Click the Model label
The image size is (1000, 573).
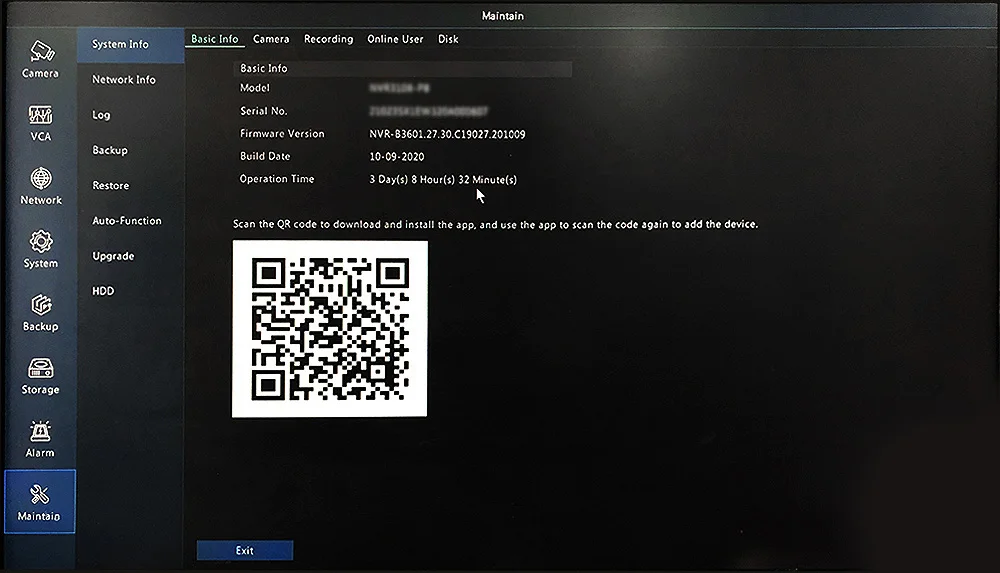[x=254, y=88]
